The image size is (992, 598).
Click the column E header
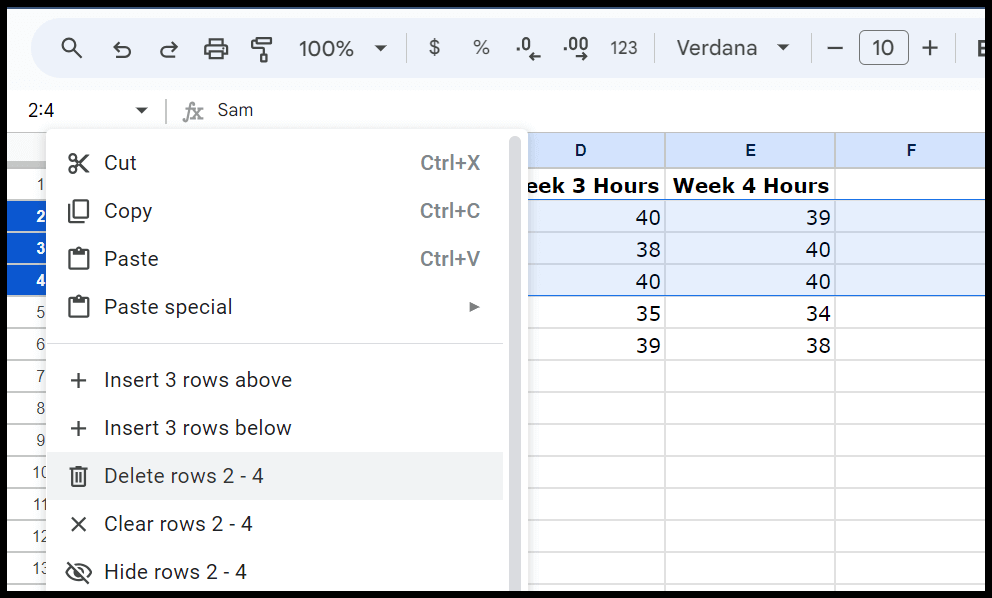(x=750, y=151)
